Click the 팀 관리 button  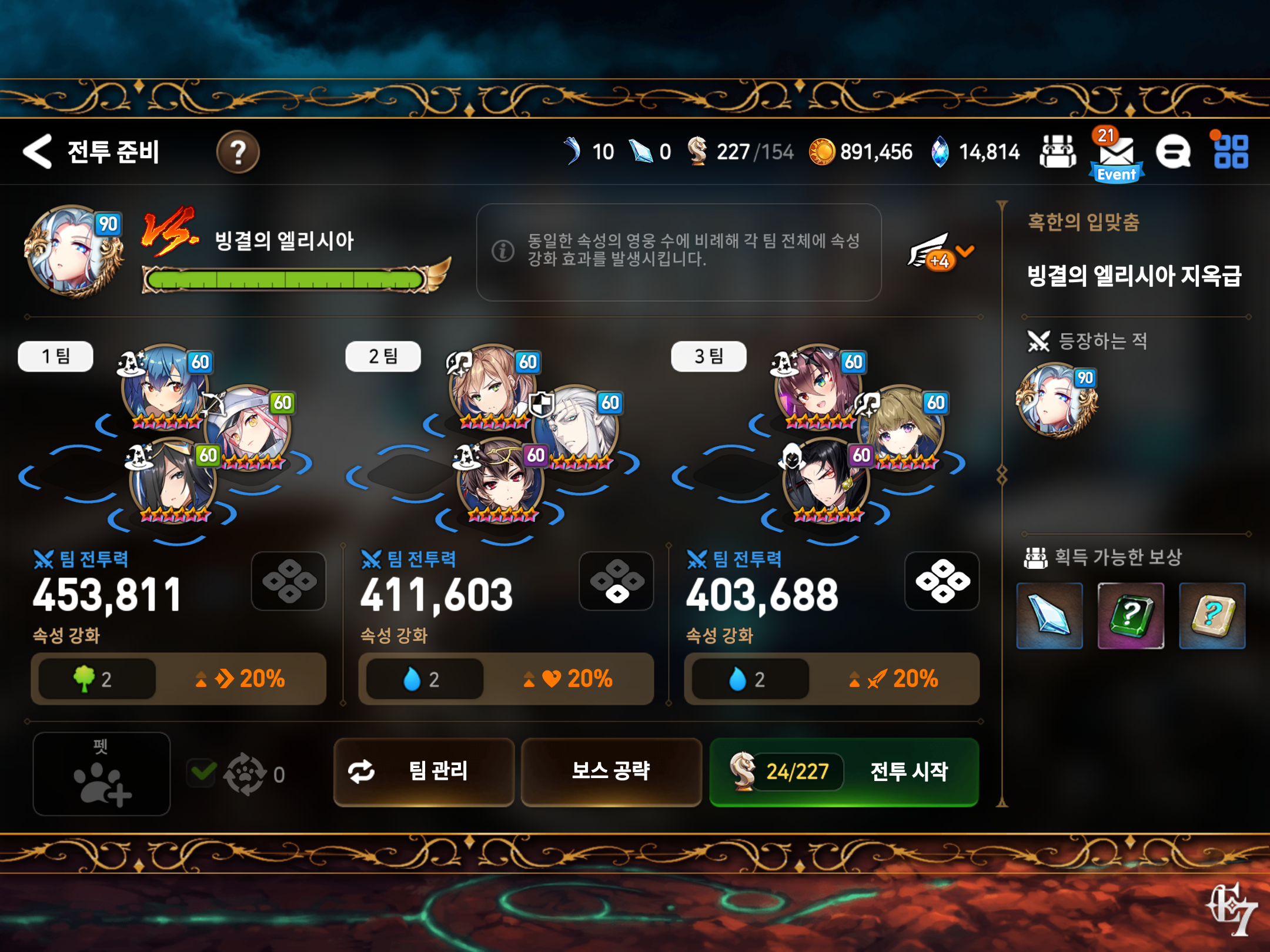[x=424, y=772]
